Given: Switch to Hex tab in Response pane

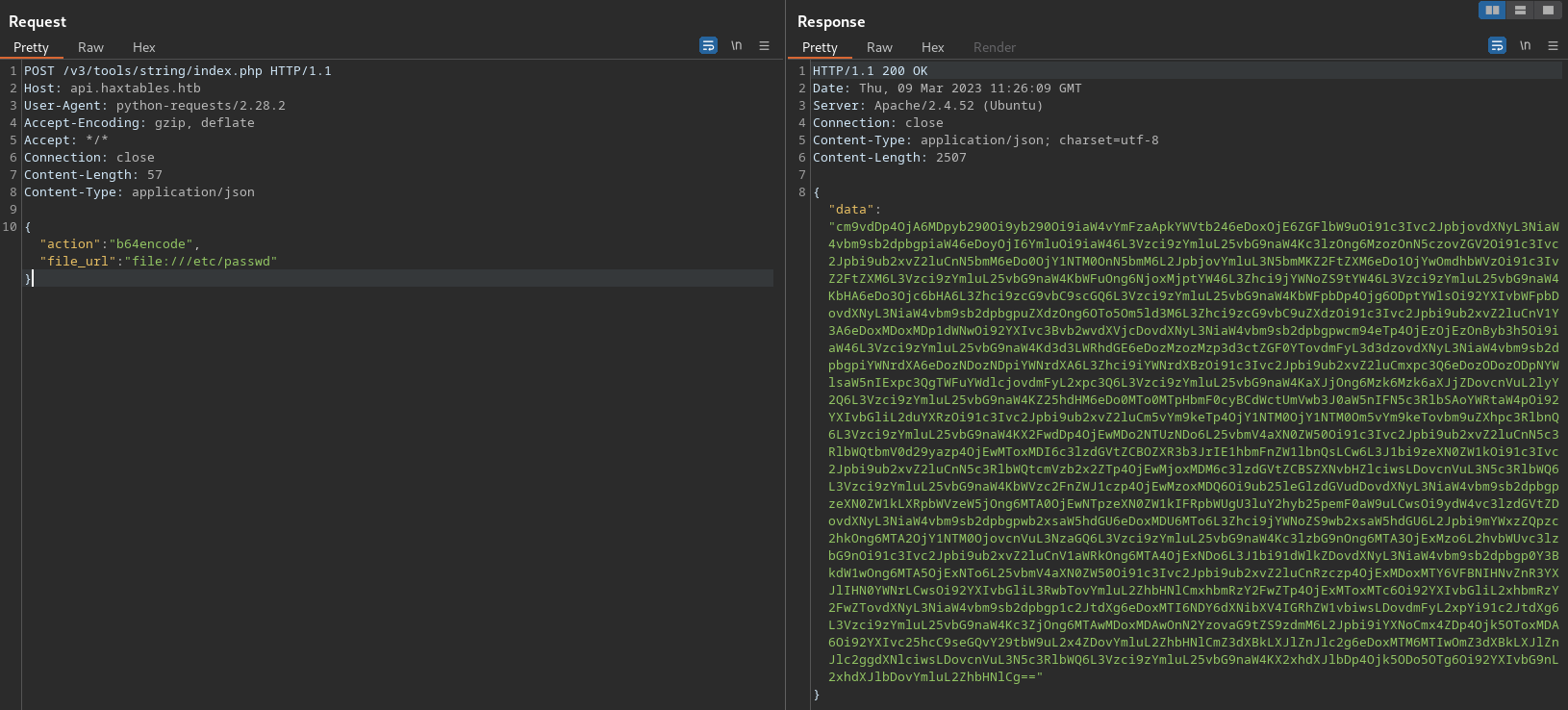Looking at the screenshot, I should pyautogui.click(x=932, y=47).
